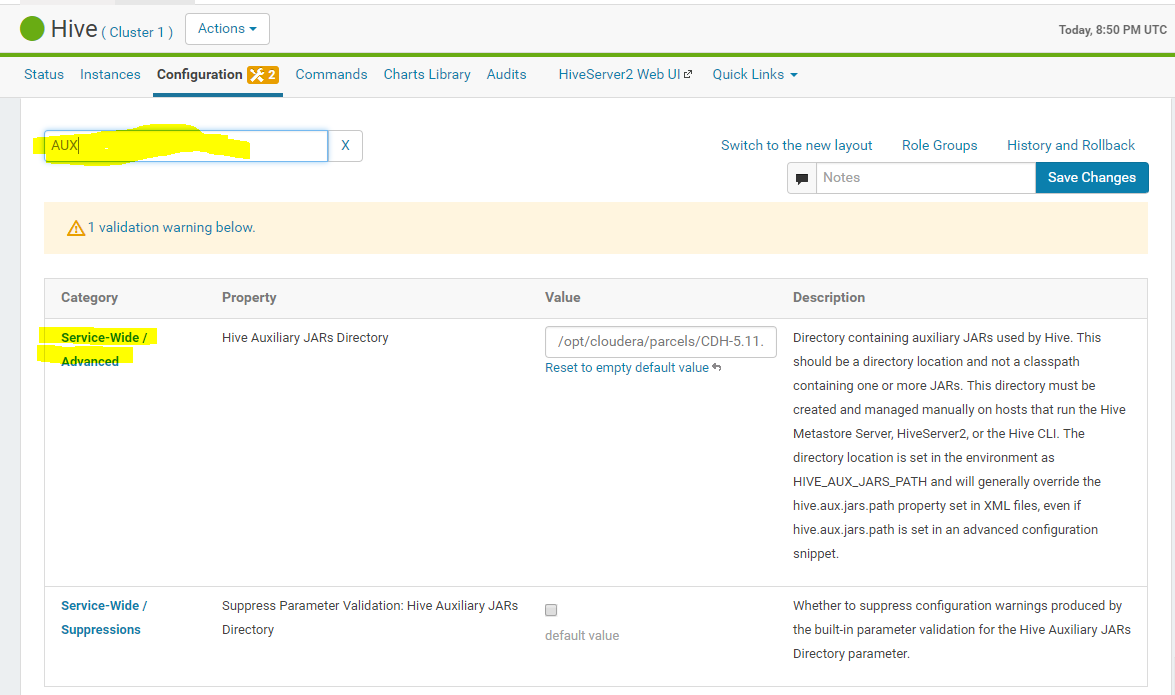Expand the Quick Links dropdown

click(755, 74)
